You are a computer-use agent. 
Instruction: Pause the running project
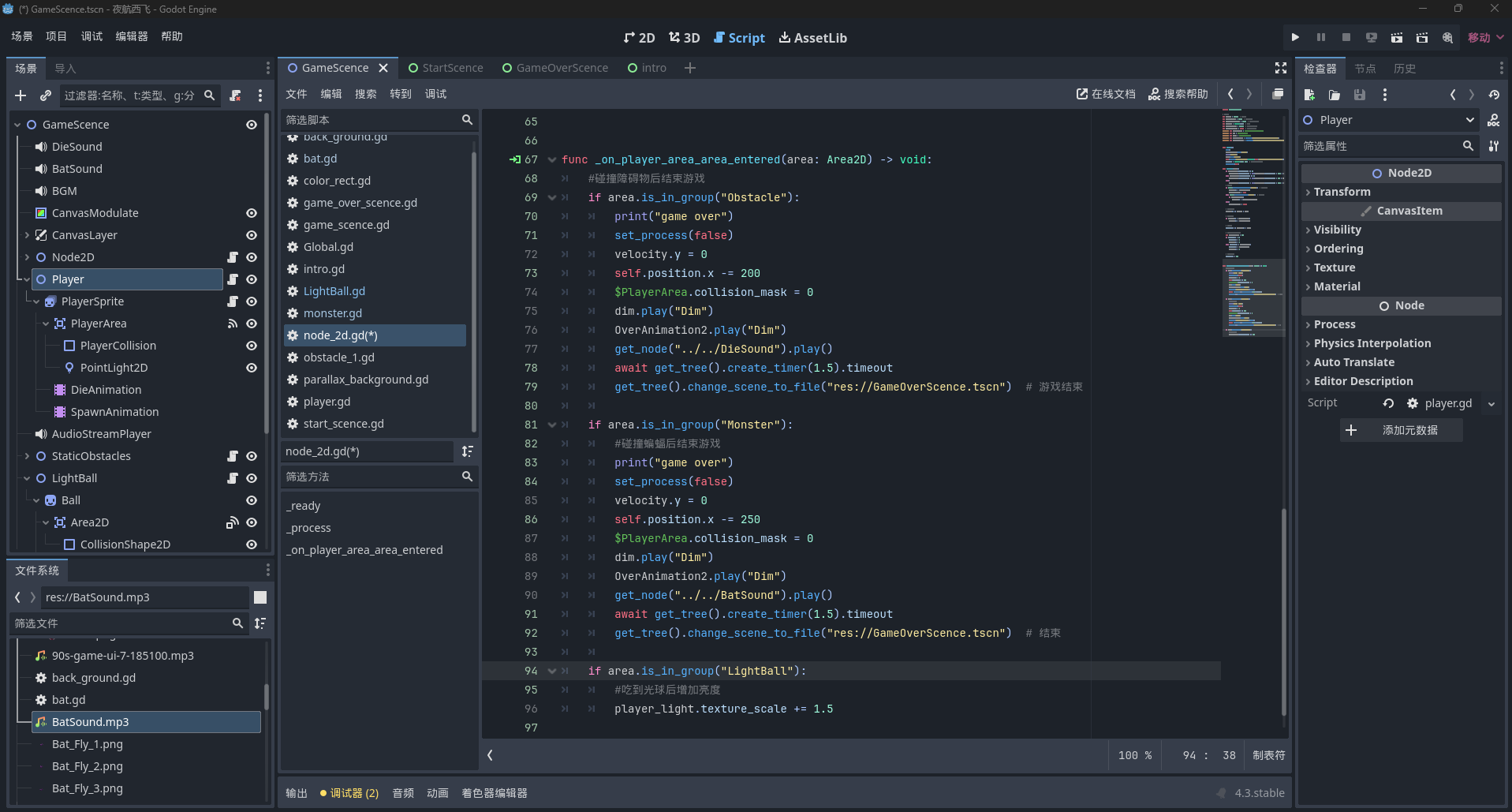click(x=1321, y=37)
